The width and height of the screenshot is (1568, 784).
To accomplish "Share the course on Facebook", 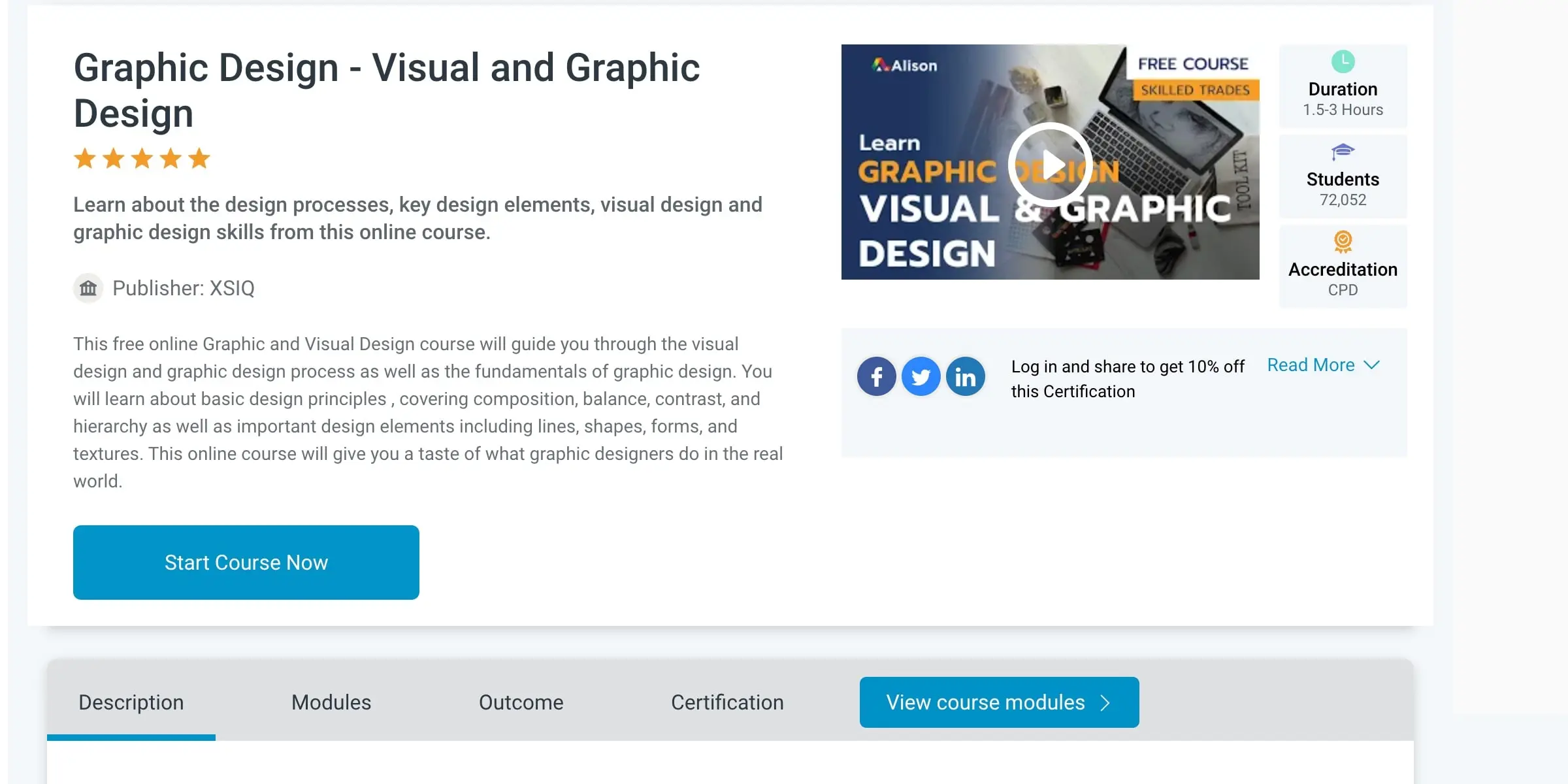I will pyautogui.click(x=876, y=376).
